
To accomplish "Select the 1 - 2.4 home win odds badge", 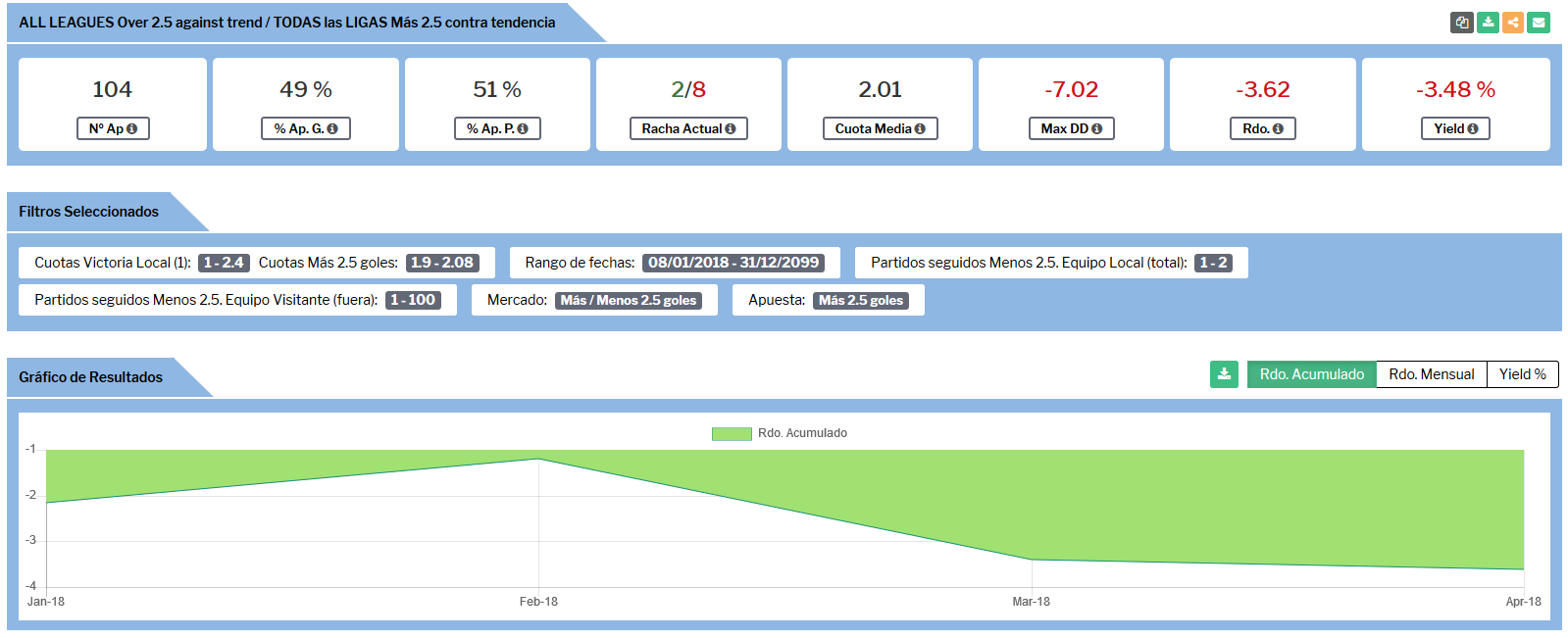I will [224, 263].
